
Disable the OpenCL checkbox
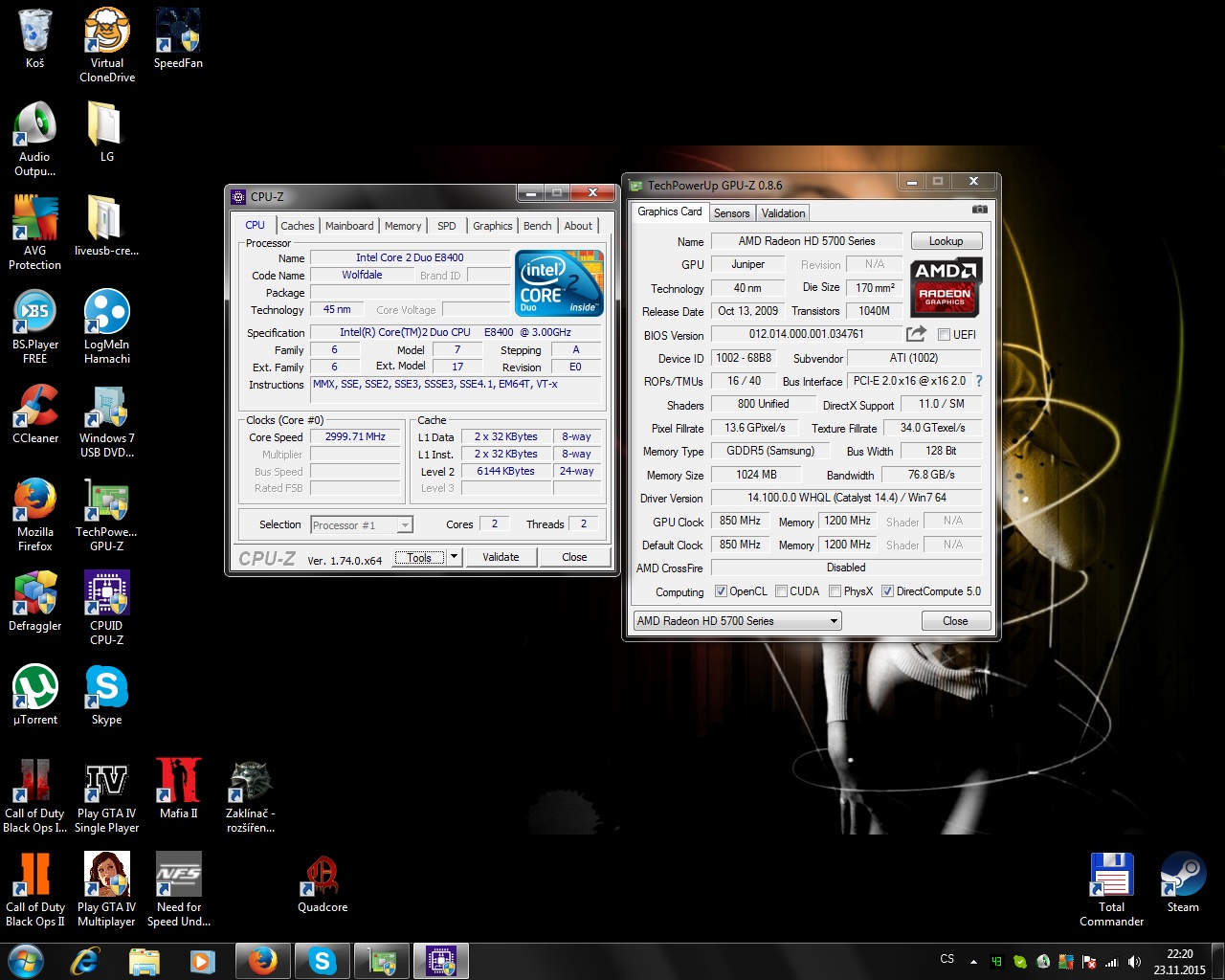coord(721,591)
